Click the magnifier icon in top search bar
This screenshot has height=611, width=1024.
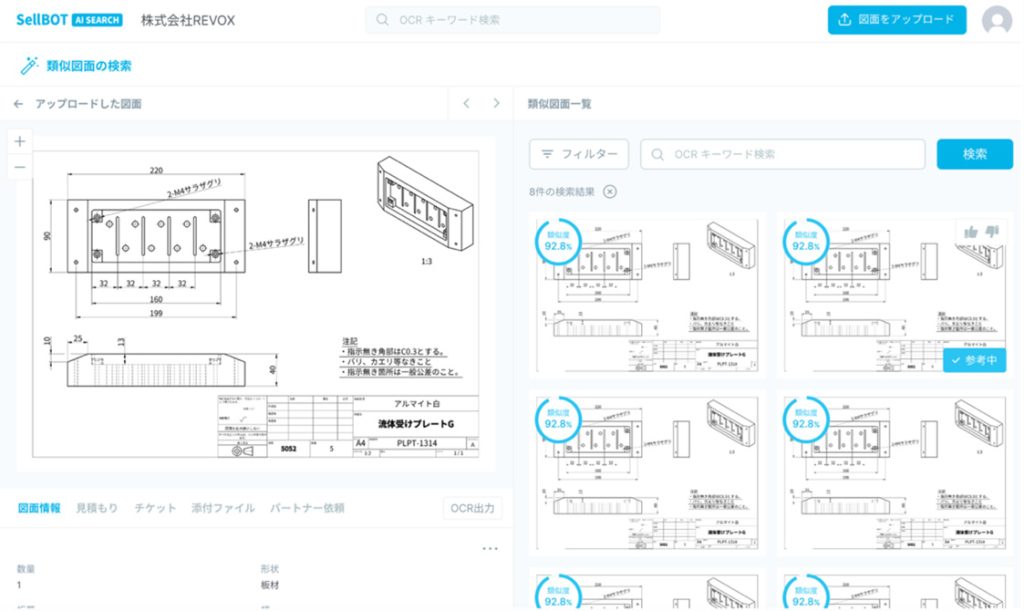coord(381,20)
